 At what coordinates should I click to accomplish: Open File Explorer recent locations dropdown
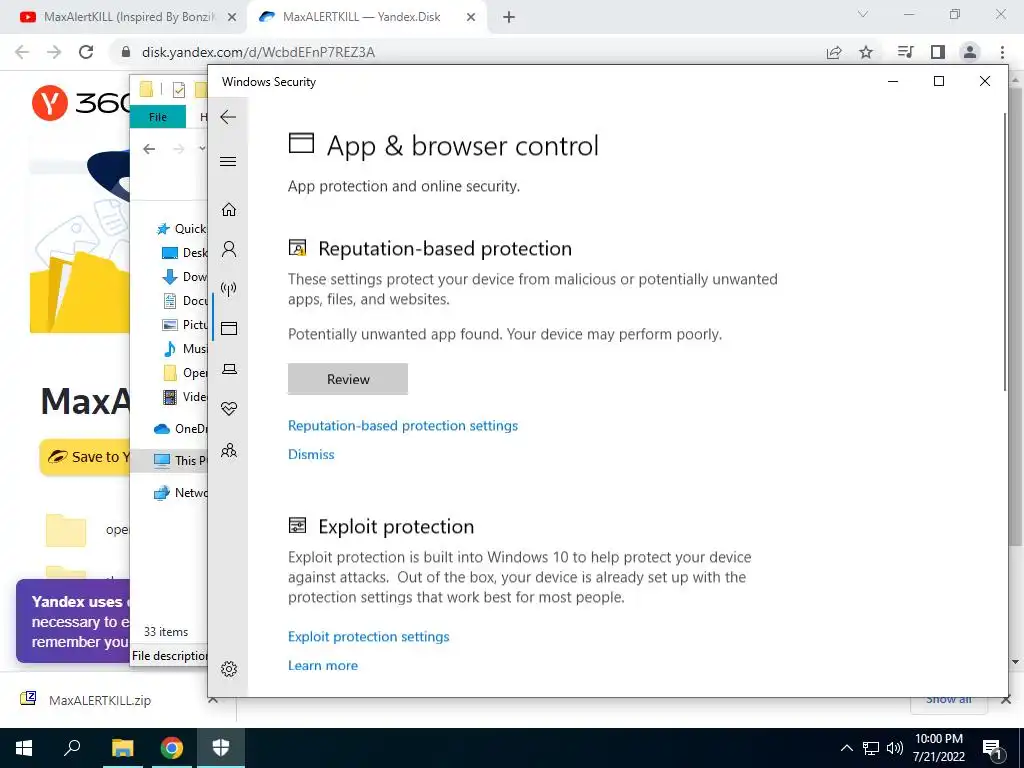tap(202, 149)
